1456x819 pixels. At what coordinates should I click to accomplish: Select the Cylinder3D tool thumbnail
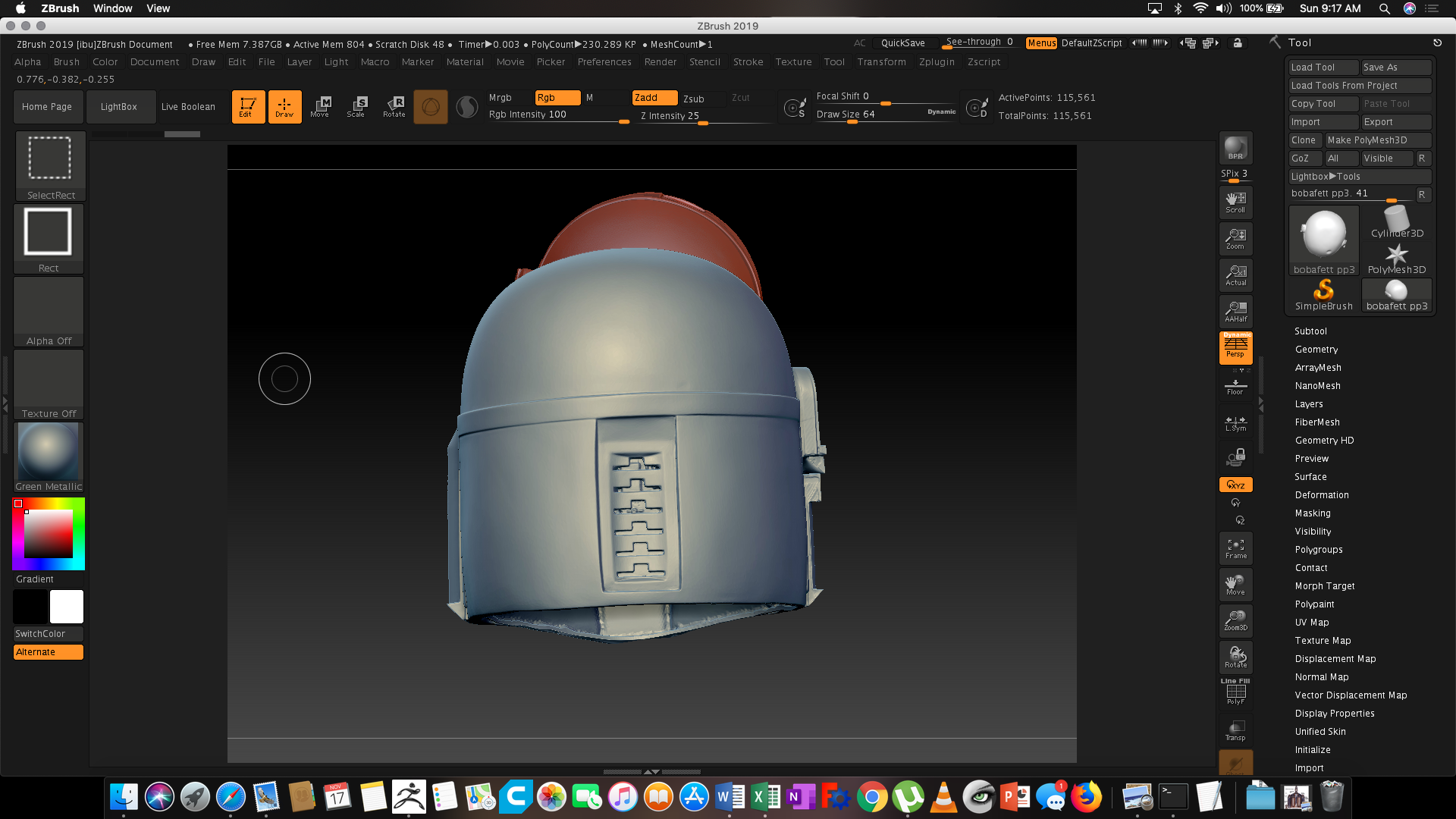(1397, 222)
